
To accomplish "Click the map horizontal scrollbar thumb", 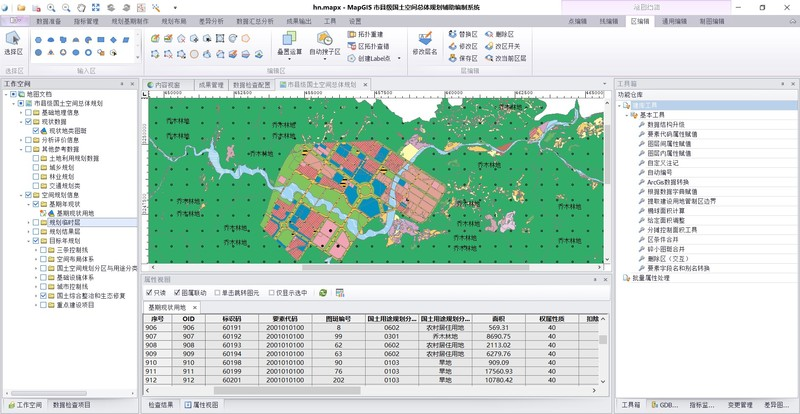I will [x=416, y=267].
